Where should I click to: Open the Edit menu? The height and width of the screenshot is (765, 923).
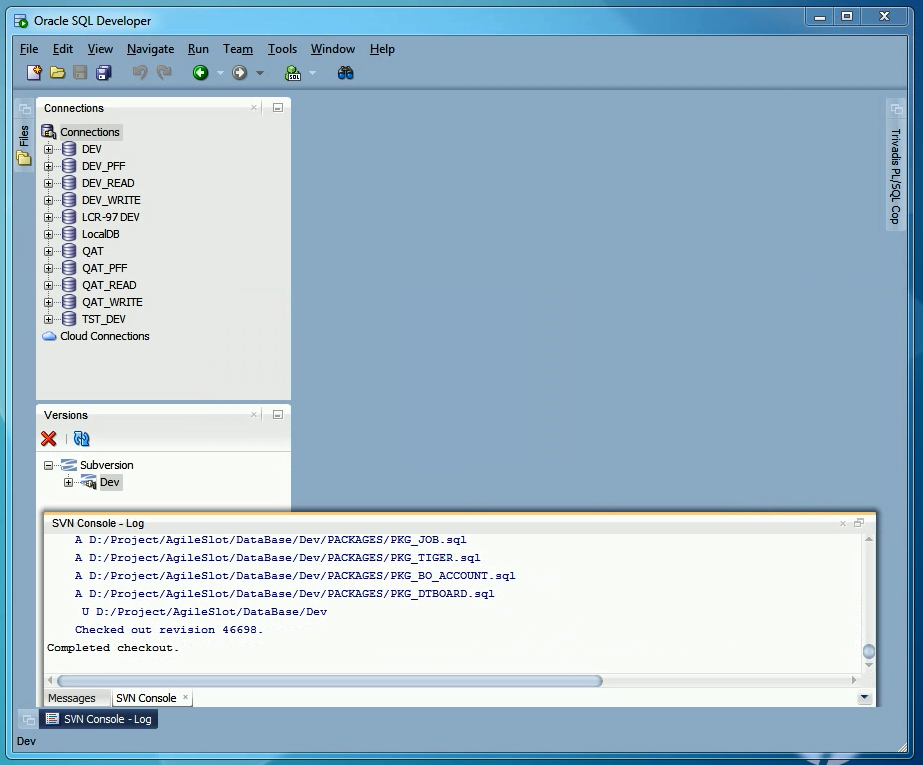(x=62, y=49)
